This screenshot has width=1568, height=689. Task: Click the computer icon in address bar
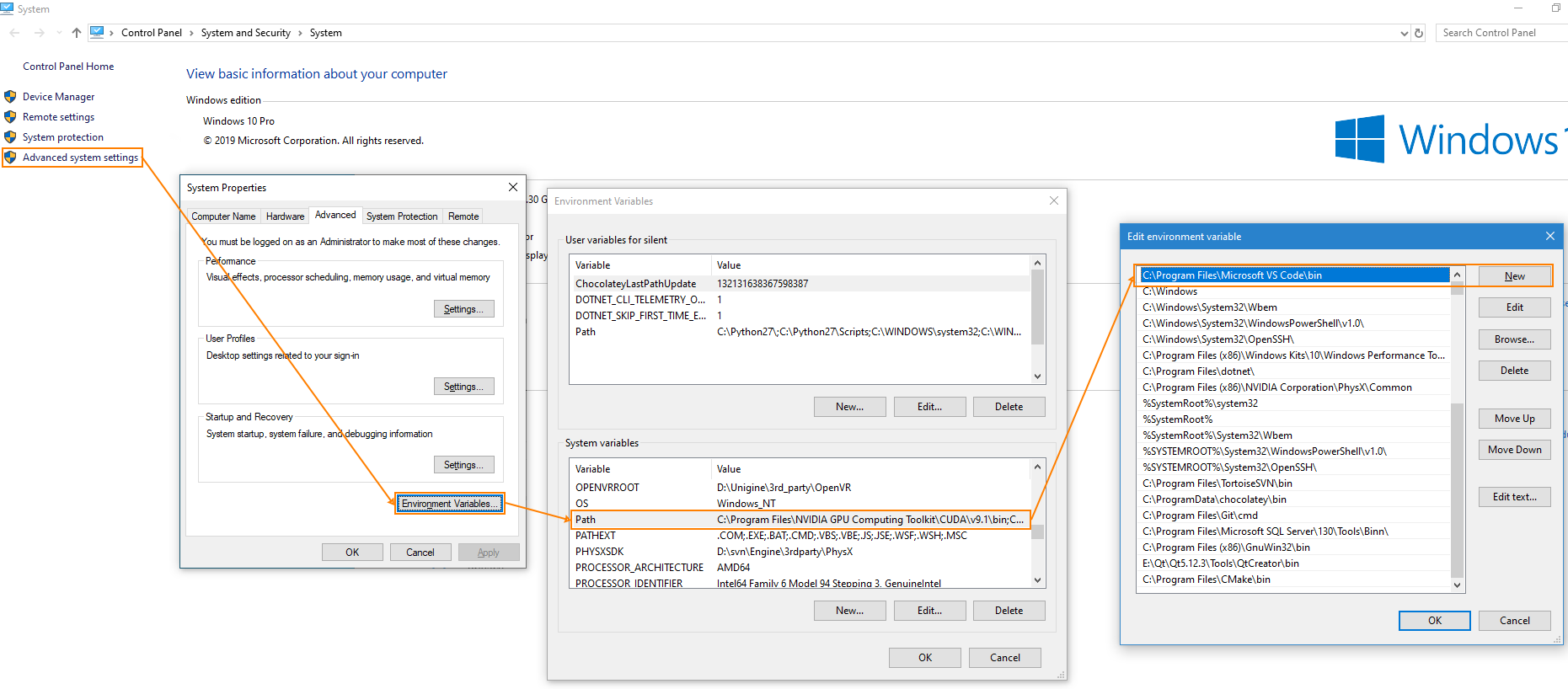(97, 33)
